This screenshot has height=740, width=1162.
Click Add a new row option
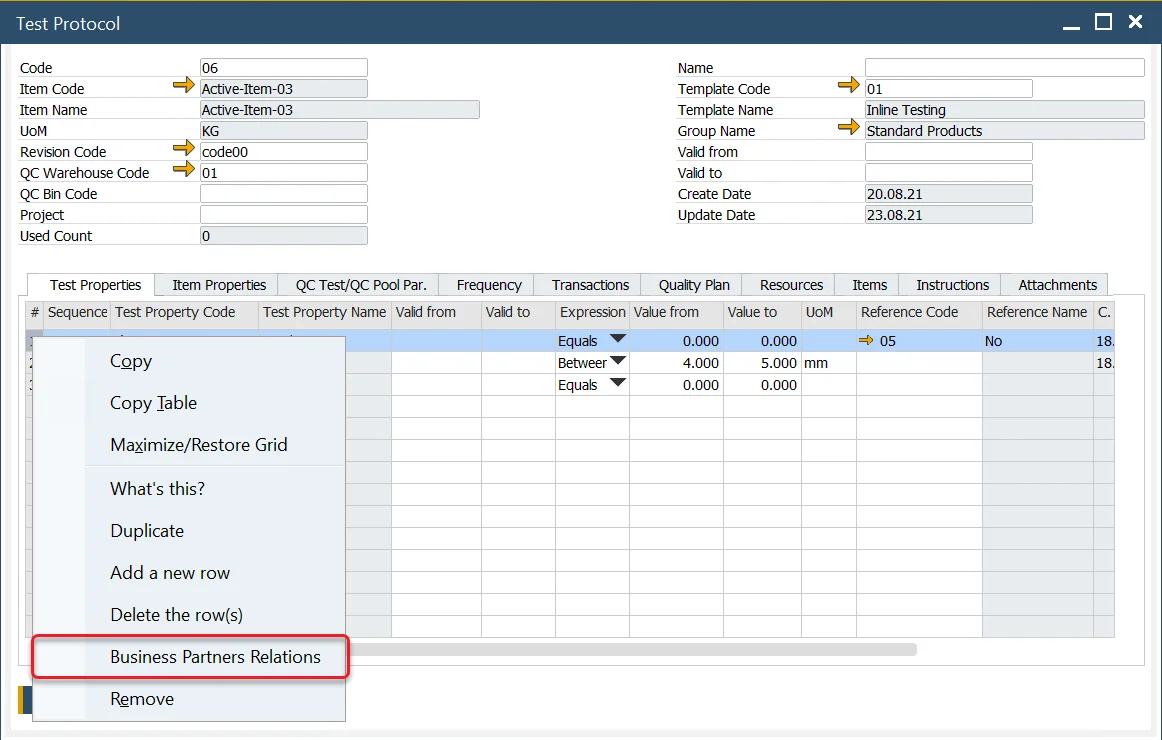click(170, 573)
